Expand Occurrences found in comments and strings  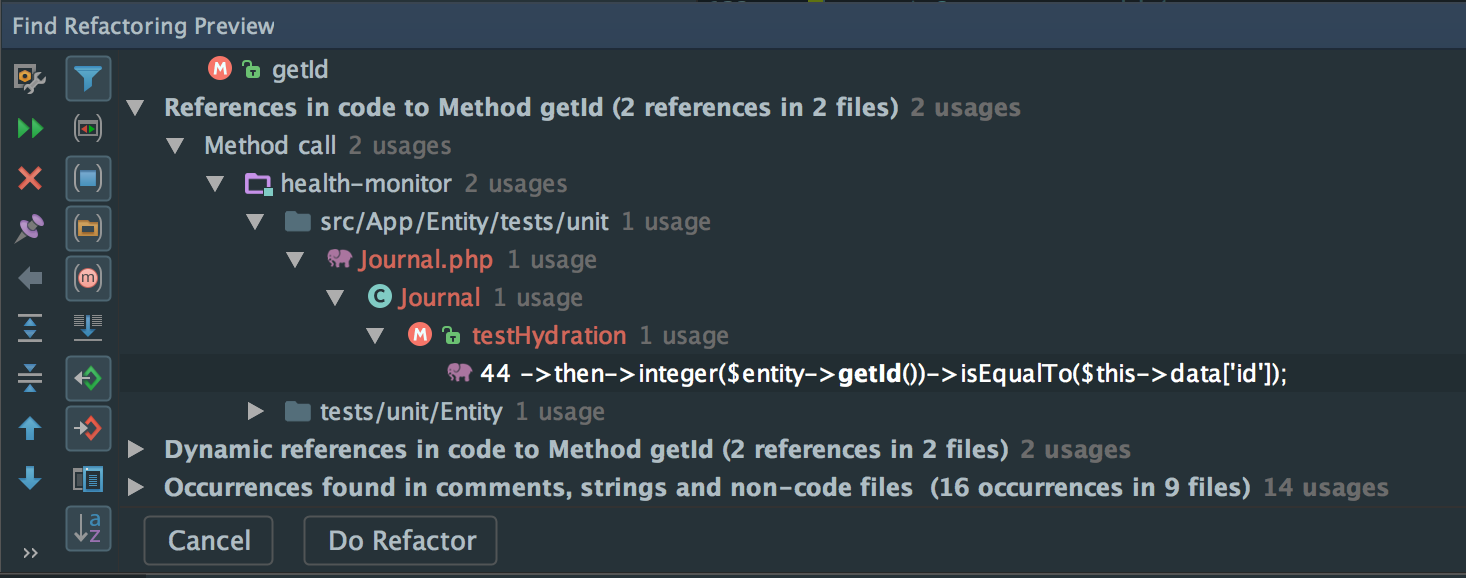(x=136, y=488)
